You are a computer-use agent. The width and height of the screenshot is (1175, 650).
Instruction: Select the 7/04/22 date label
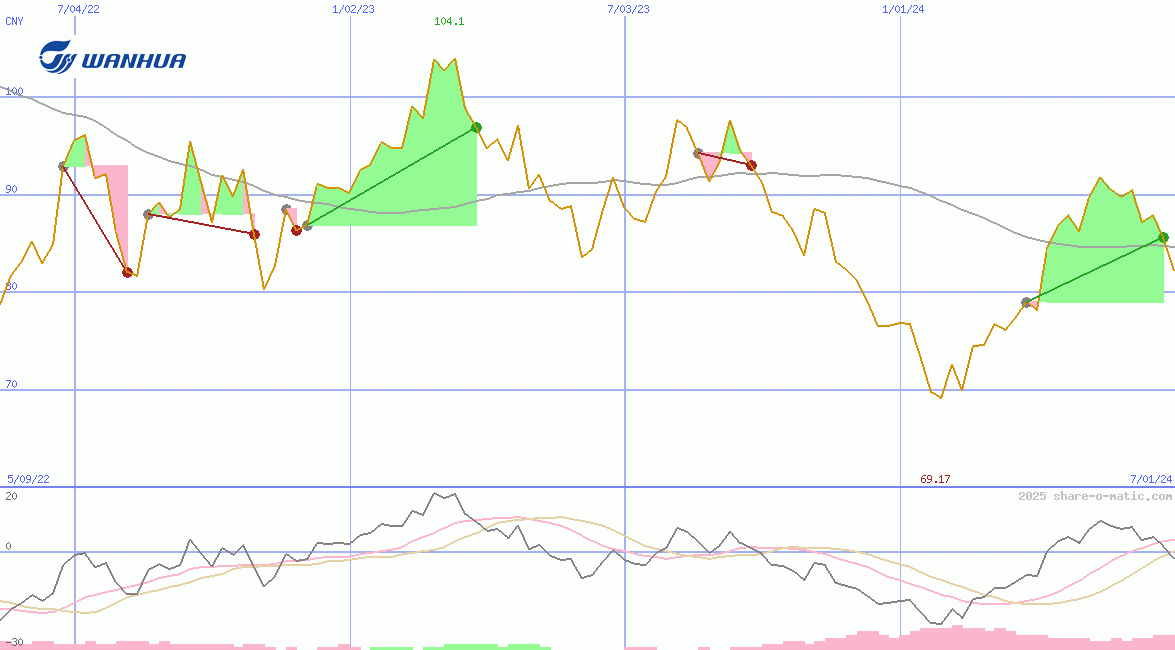[78, 9]
